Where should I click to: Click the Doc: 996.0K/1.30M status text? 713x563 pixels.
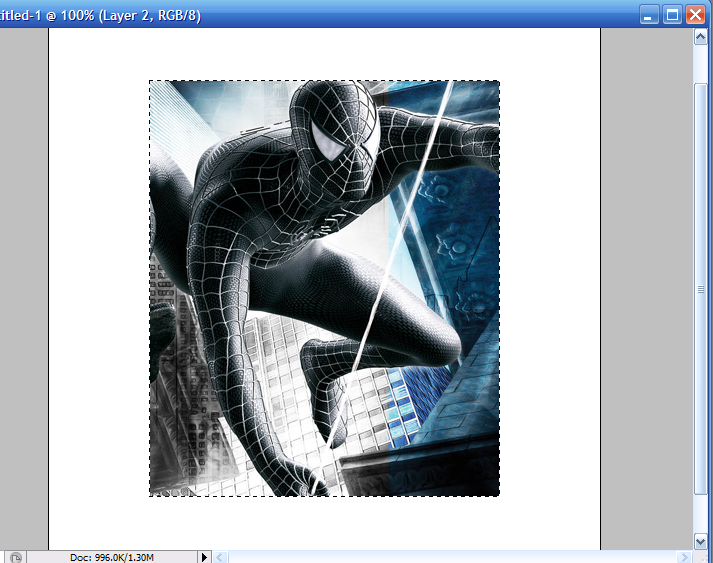112,557
